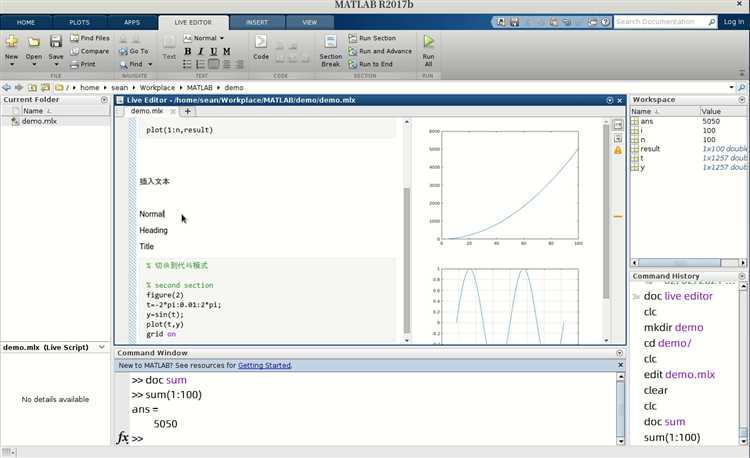Image resolution: width=750 pixels, height=458 pixels.
Task: Dismiss the New to MATLAB banner
Action: coord(620,365)
